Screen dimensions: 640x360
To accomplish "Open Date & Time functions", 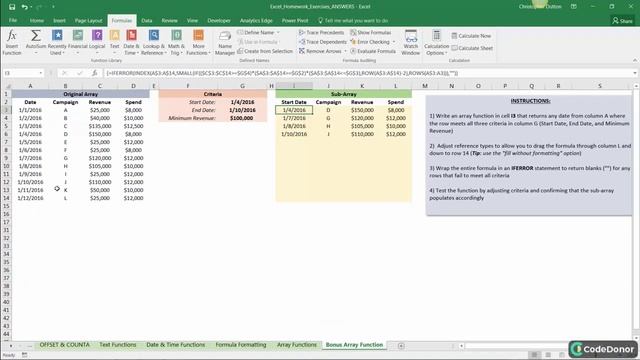I will (x=131, y=42).
